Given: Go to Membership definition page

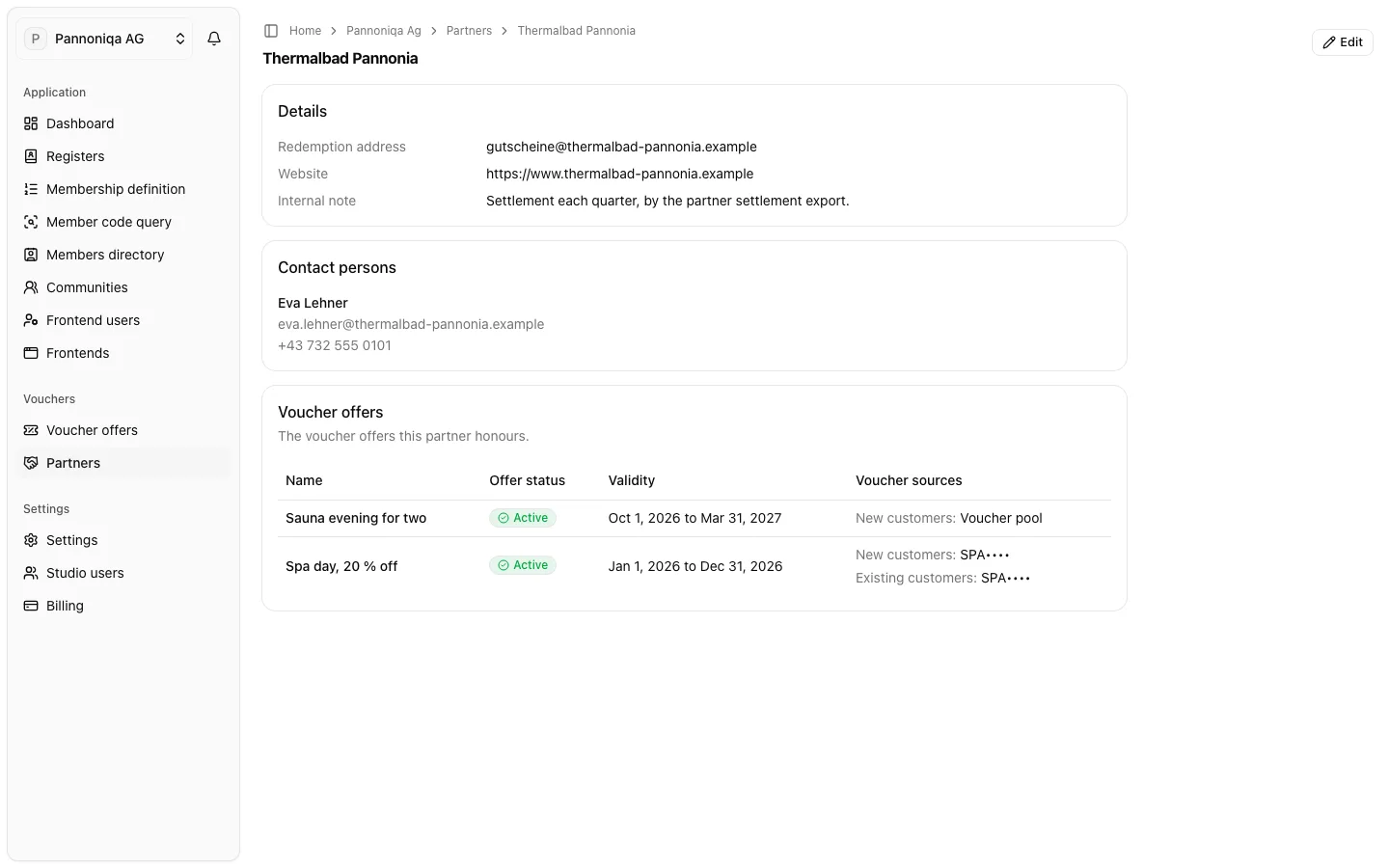Looking at the screenshot, I should click(123, 189).
